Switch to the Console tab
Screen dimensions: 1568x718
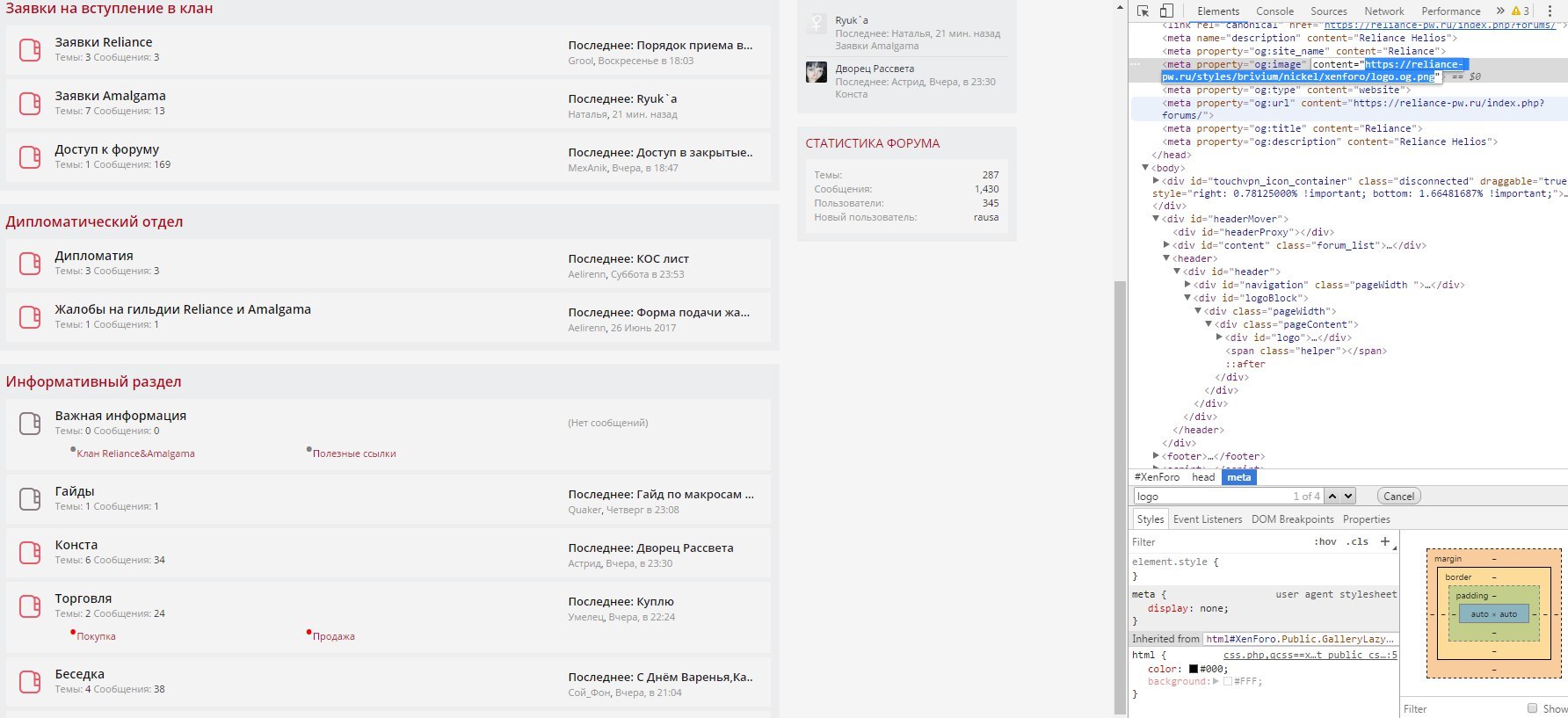(1274, 11)
